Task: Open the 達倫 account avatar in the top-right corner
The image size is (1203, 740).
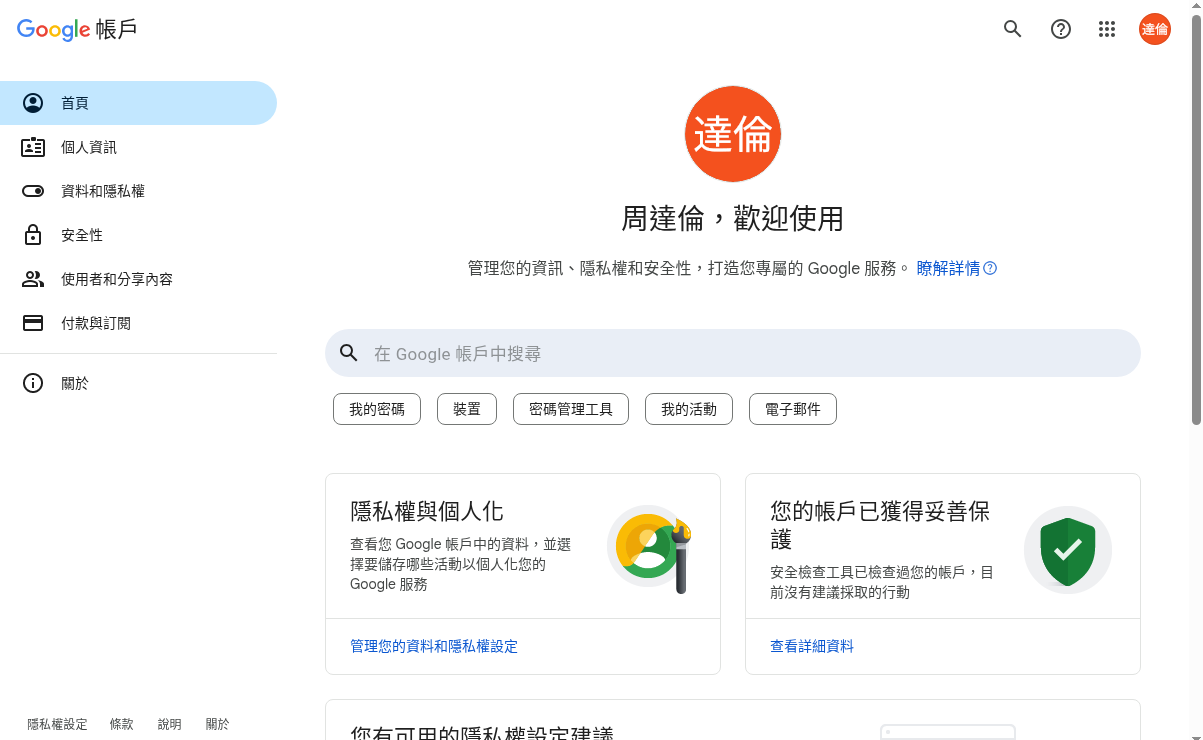Action: pyautogui.click(x=1155, y=29)
